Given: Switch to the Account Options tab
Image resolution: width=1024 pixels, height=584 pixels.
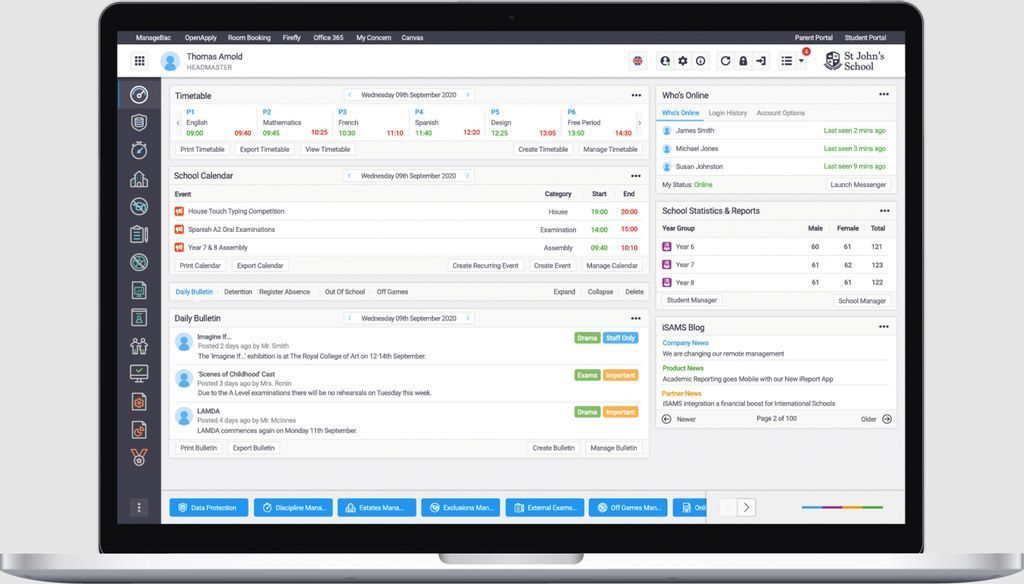Looking at the screenshot, I should (x=780, y=113).
